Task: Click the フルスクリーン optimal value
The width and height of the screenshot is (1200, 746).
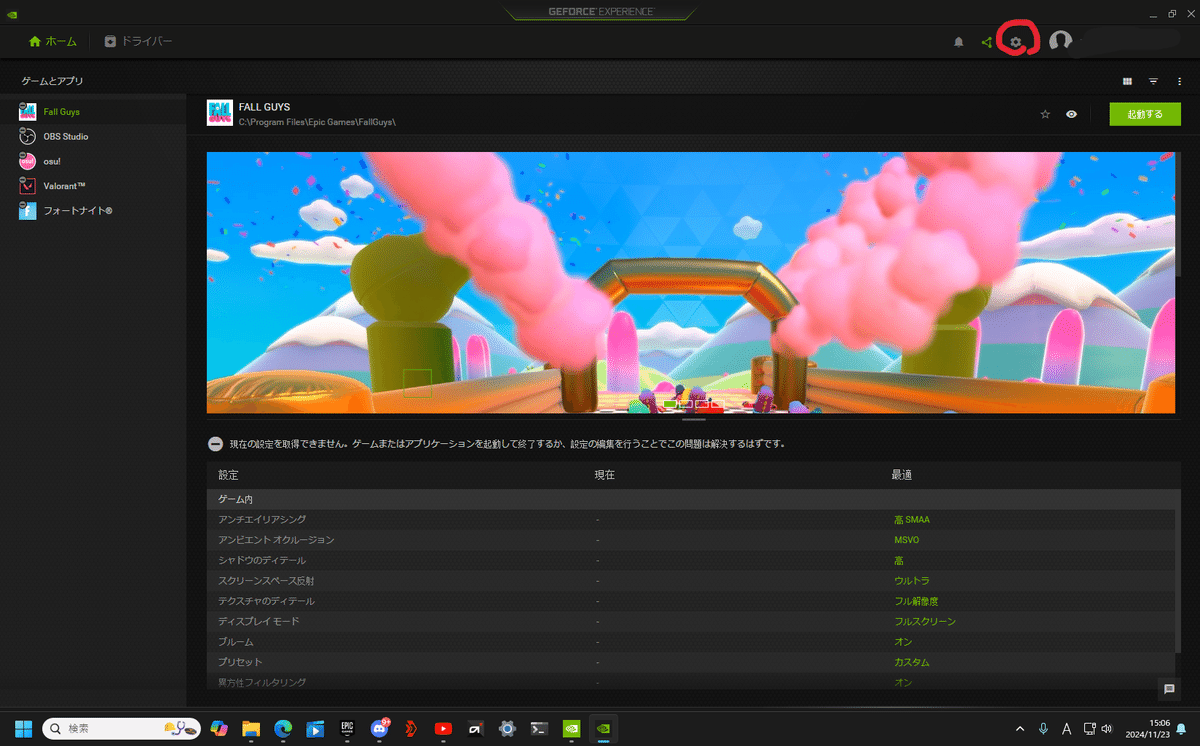Action: (925, 621)
